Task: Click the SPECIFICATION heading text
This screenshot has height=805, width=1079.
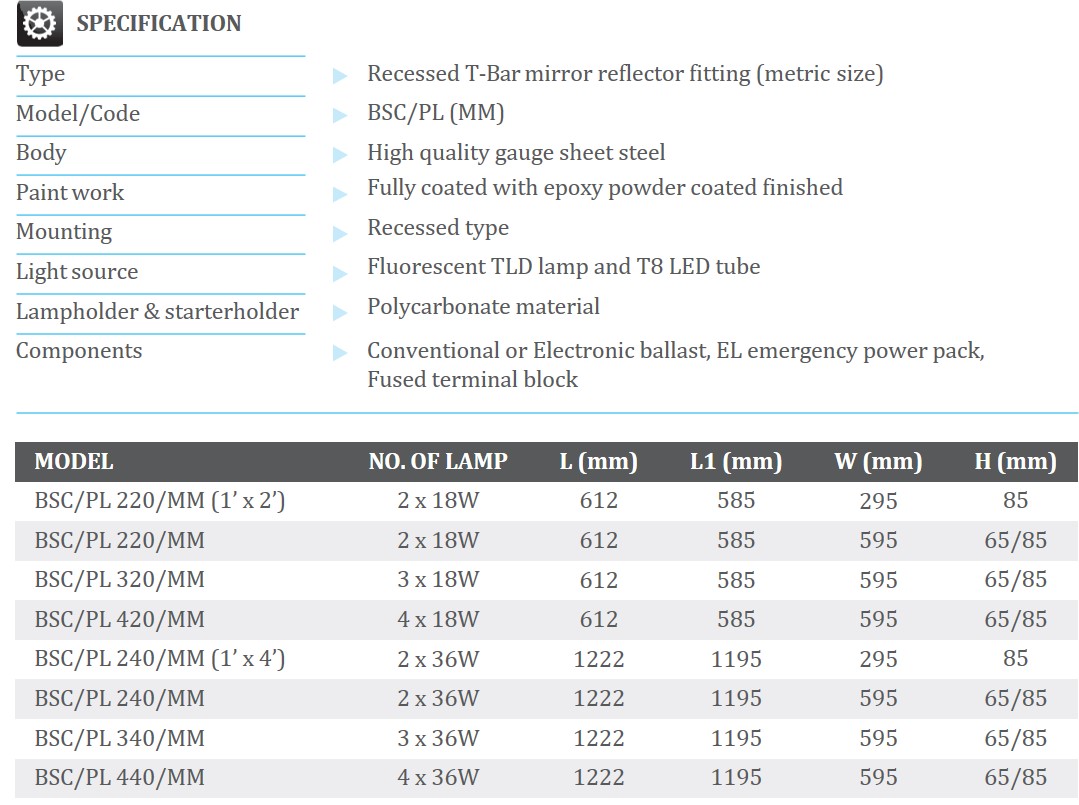Action: pyautogui.click(x=159, y=23)
